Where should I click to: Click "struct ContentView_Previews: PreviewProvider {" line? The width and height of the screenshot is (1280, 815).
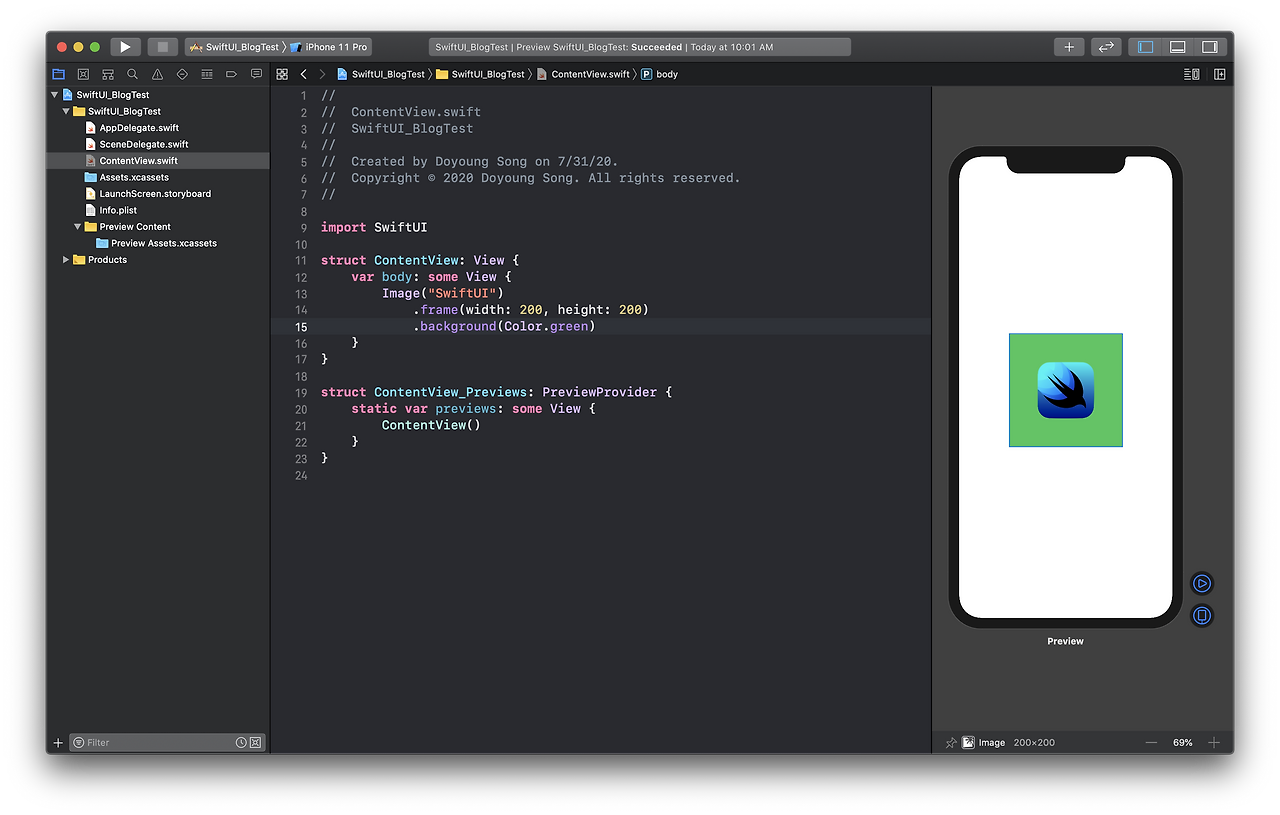496,392
